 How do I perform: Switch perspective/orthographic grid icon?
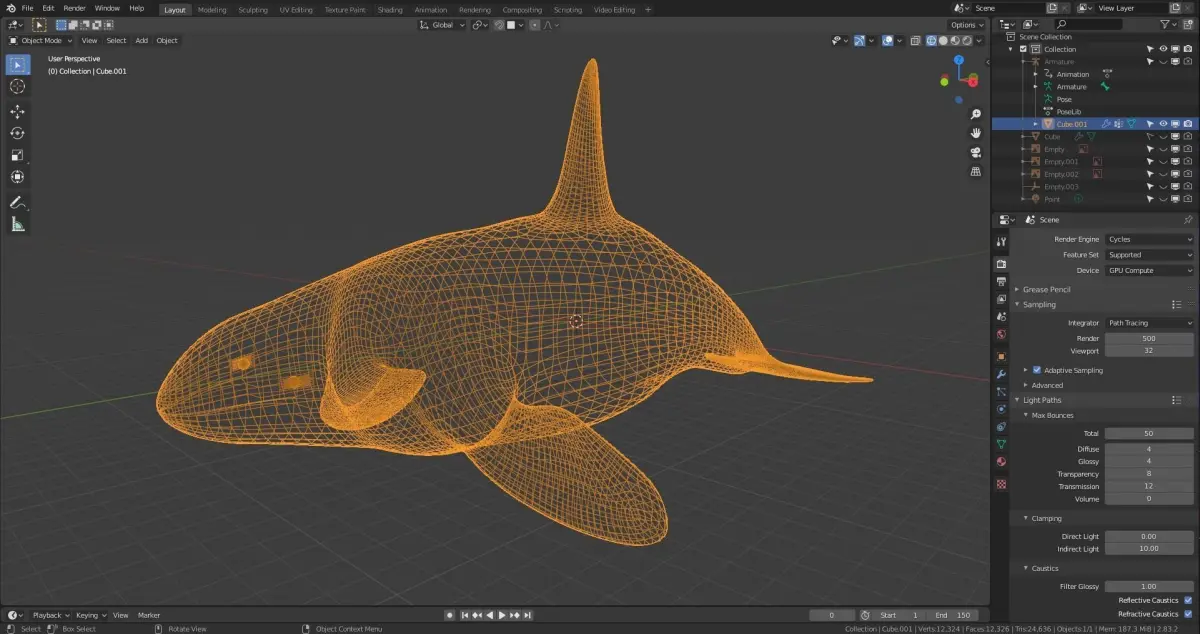click(x=976, y=171)
